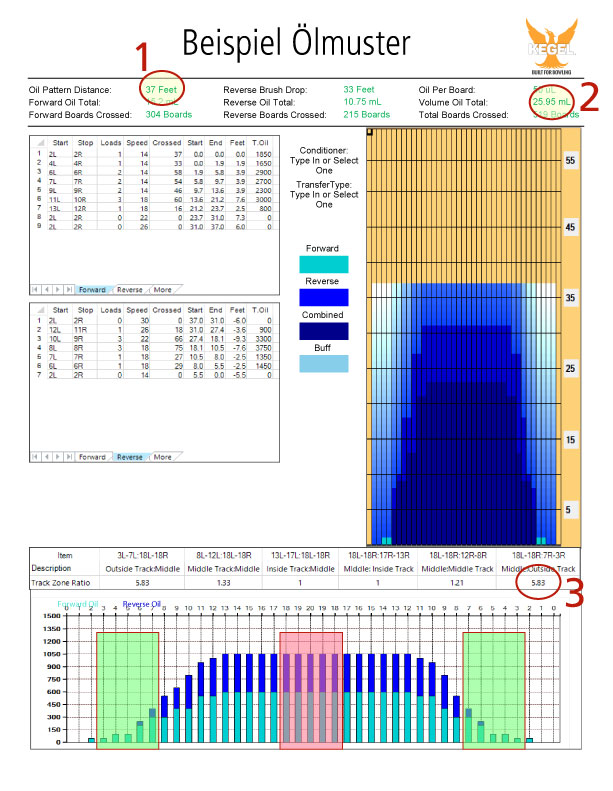Click next sheet arrow beside the active Forward tab

coord(58,290)
